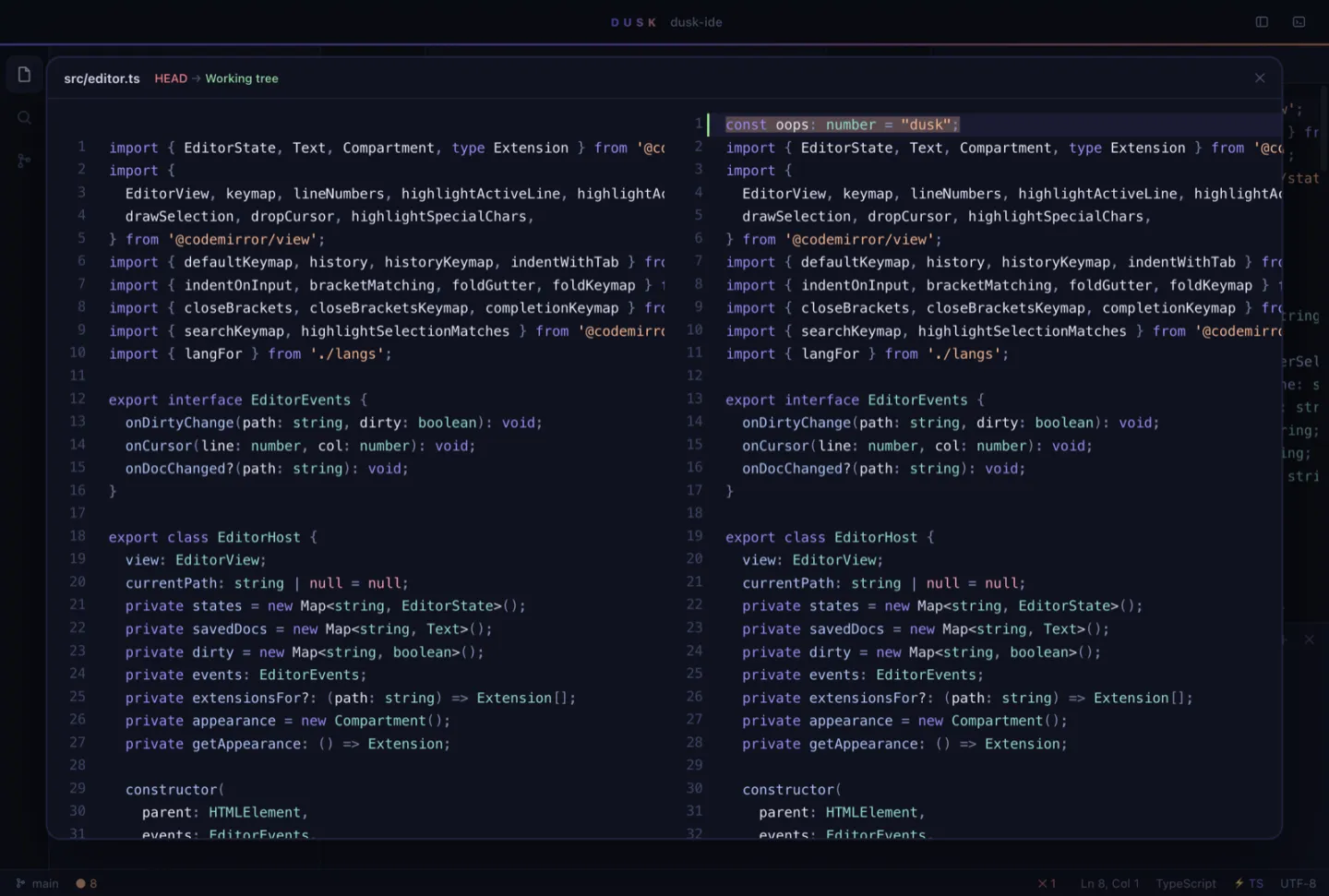Click 'private dirty' line in the left pane
Image resolution: width=1329 pixels, height=896 pixels.
[305, 651]
